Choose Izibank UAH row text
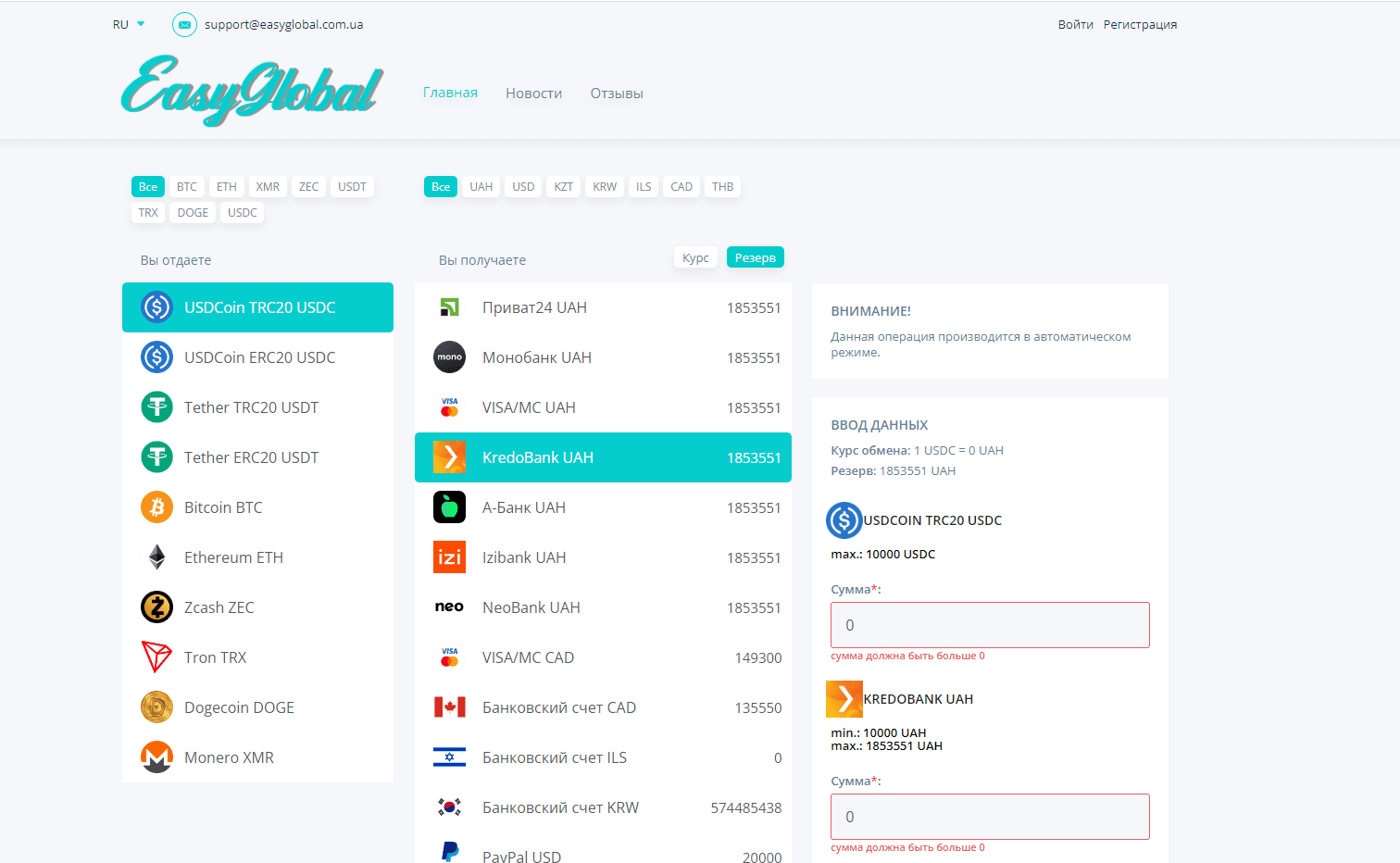 524,557
